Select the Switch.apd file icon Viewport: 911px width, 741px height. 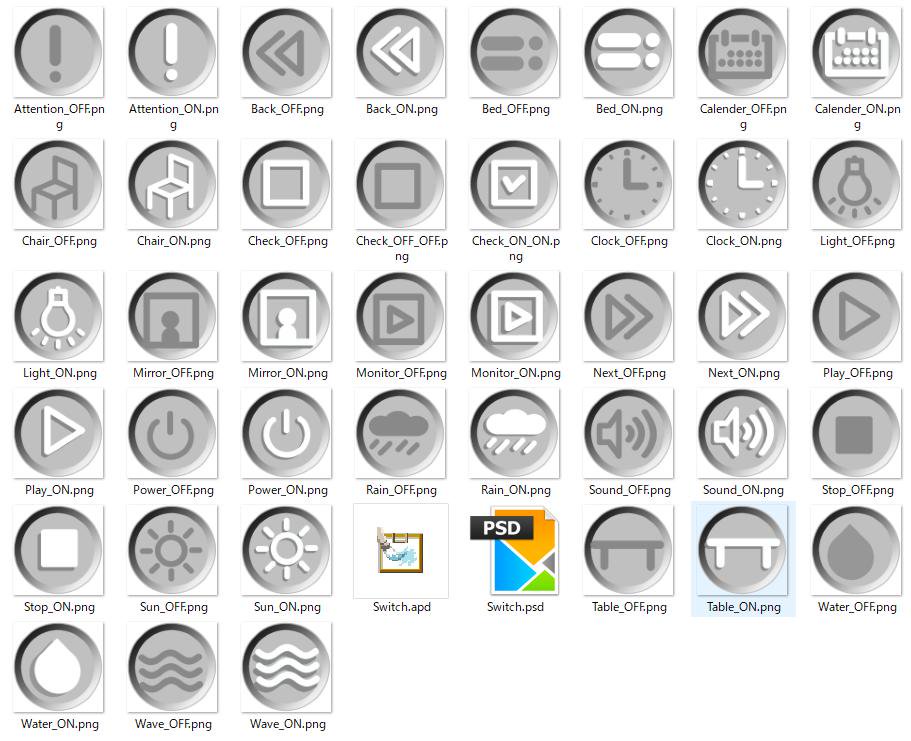tap(400, 551)
